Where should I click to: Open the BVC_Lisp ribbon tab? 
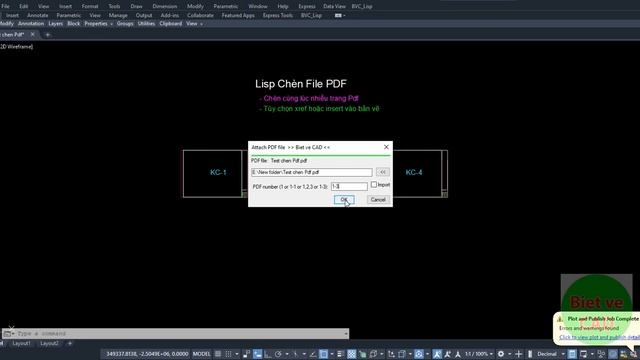pyautogui.click(x=311, y=15)
